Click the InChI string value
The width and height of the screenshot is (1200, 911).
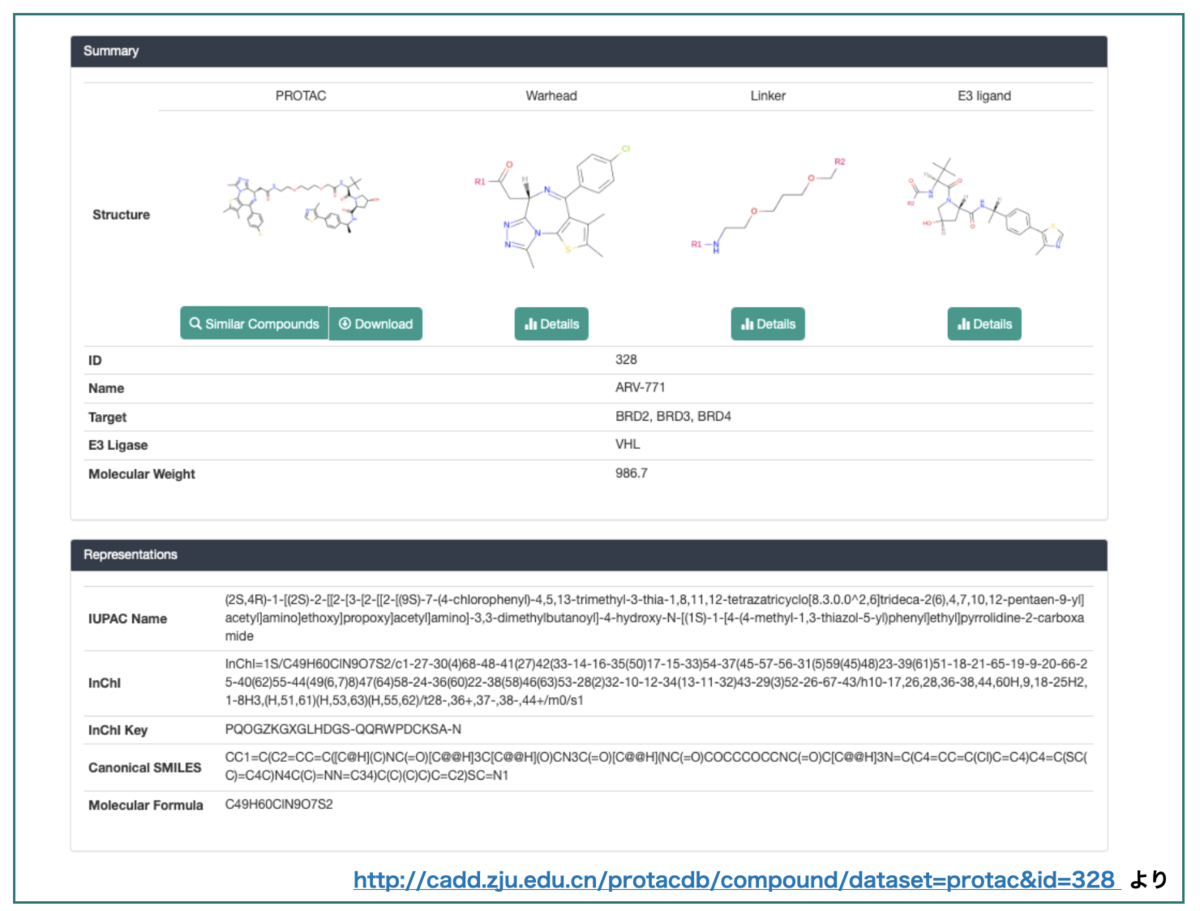click(x=657, y=683)
